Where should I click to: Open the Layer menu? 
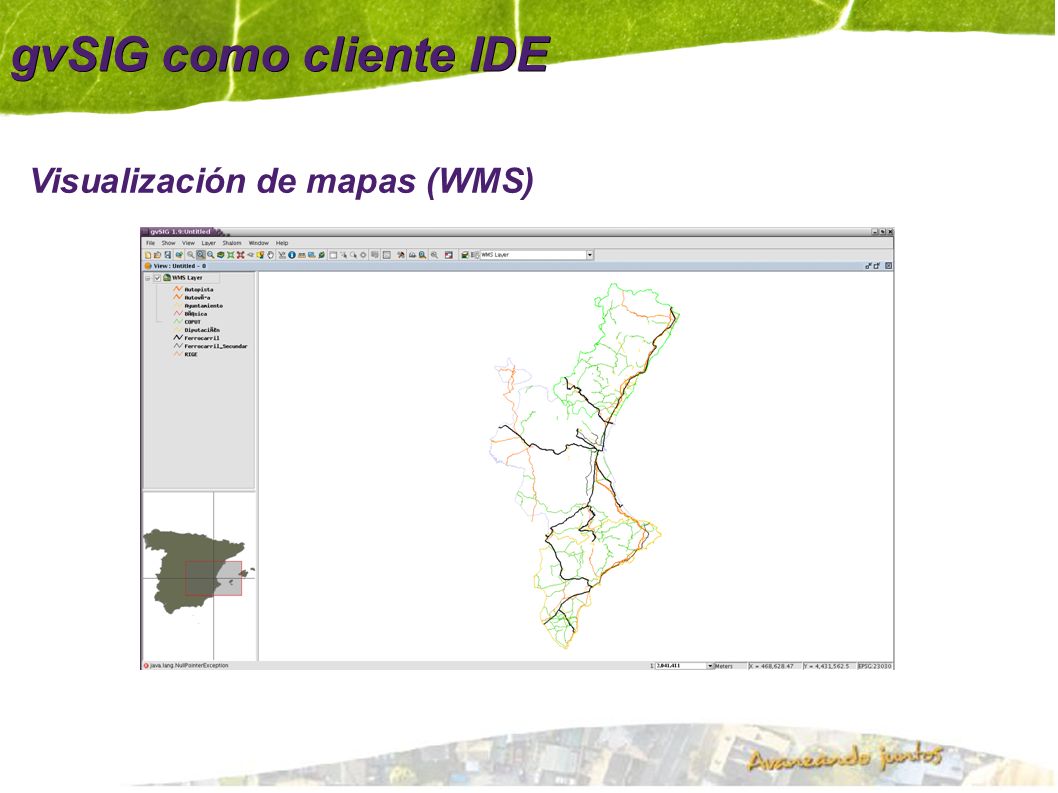click(208, 243)
